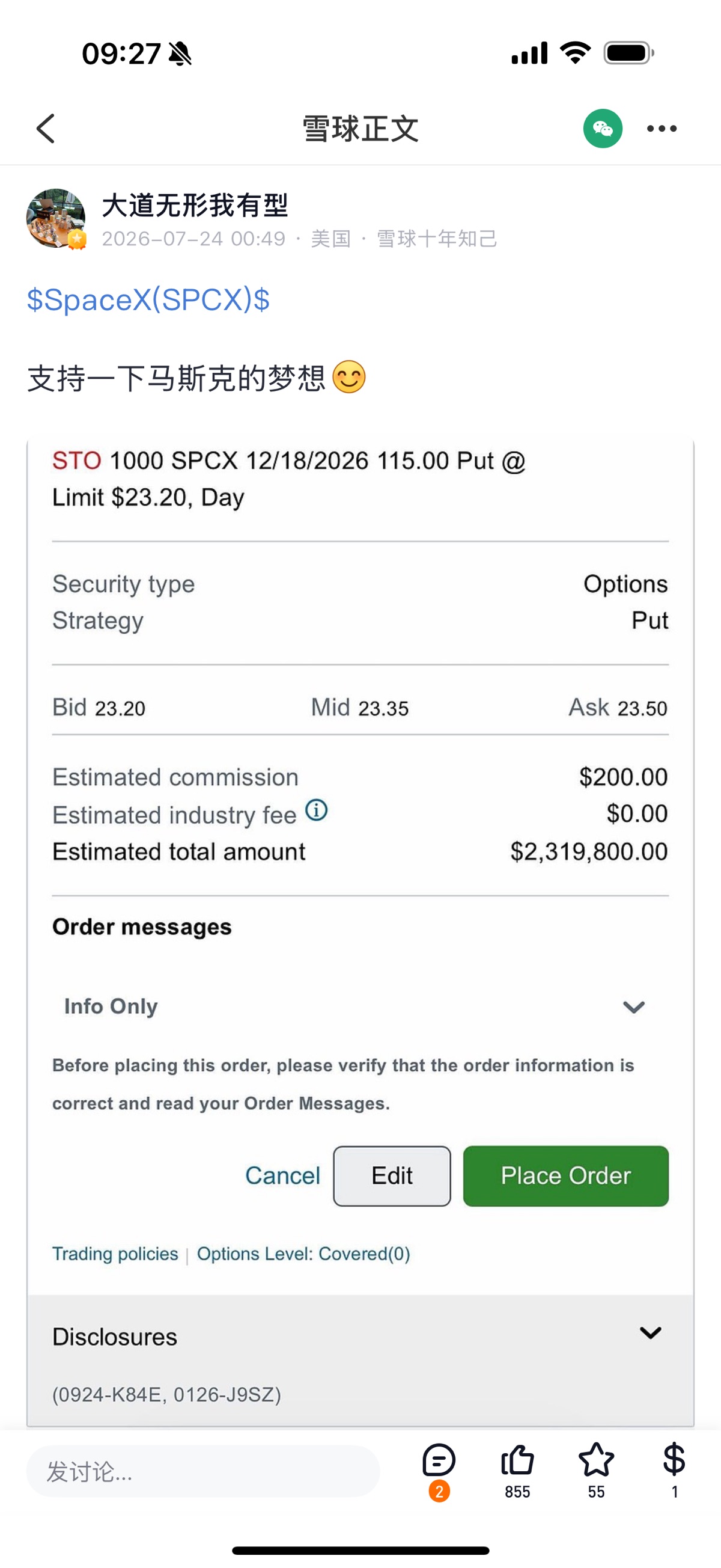The width and height of the screenshot is (721, 1568).
Task: Expand the Info Only chevron
Action: tap(633, 1007)
